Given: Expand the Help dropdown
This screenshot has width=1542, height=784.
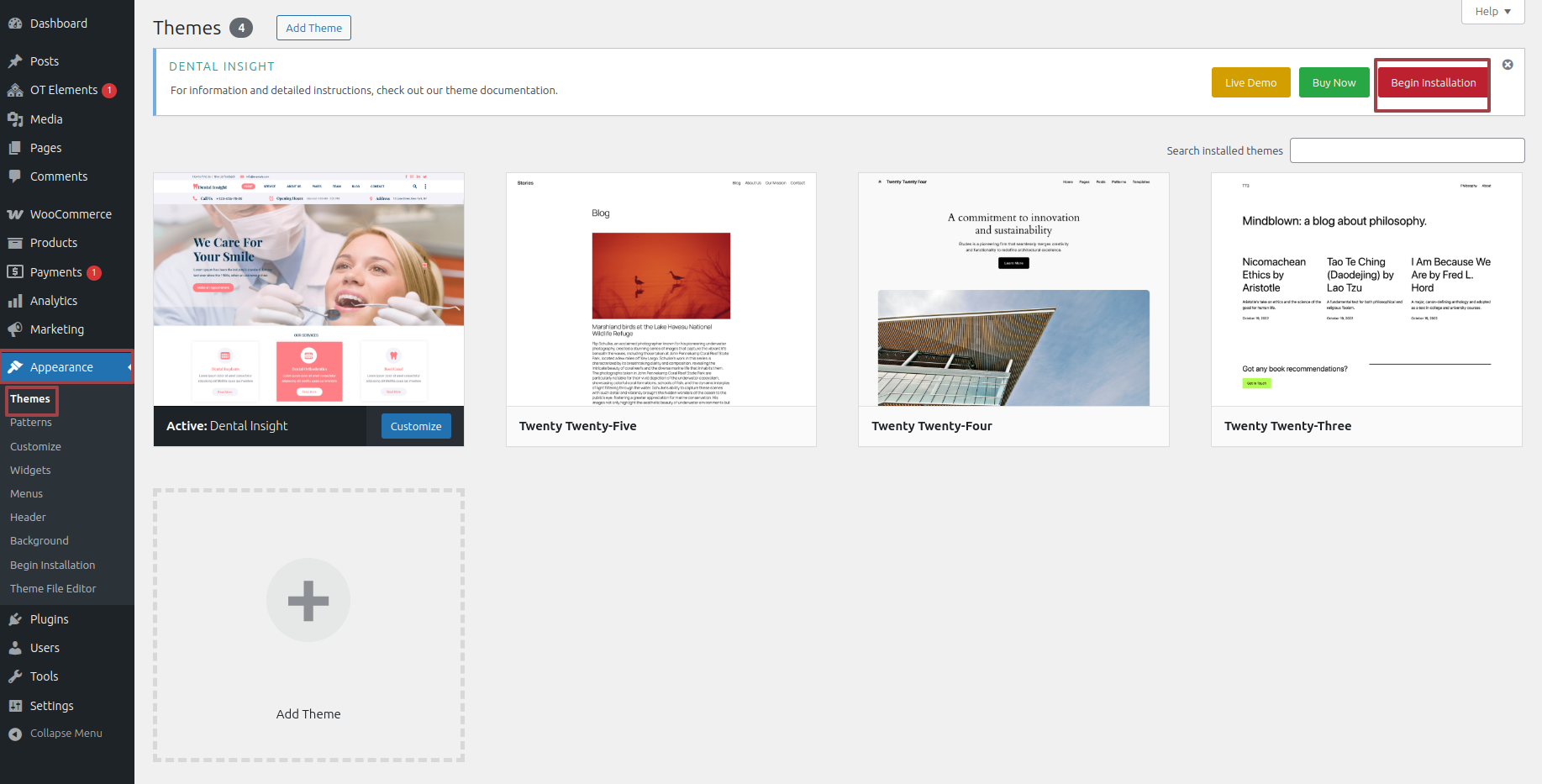Looking at the screenshot, I should pos(1492,12).
